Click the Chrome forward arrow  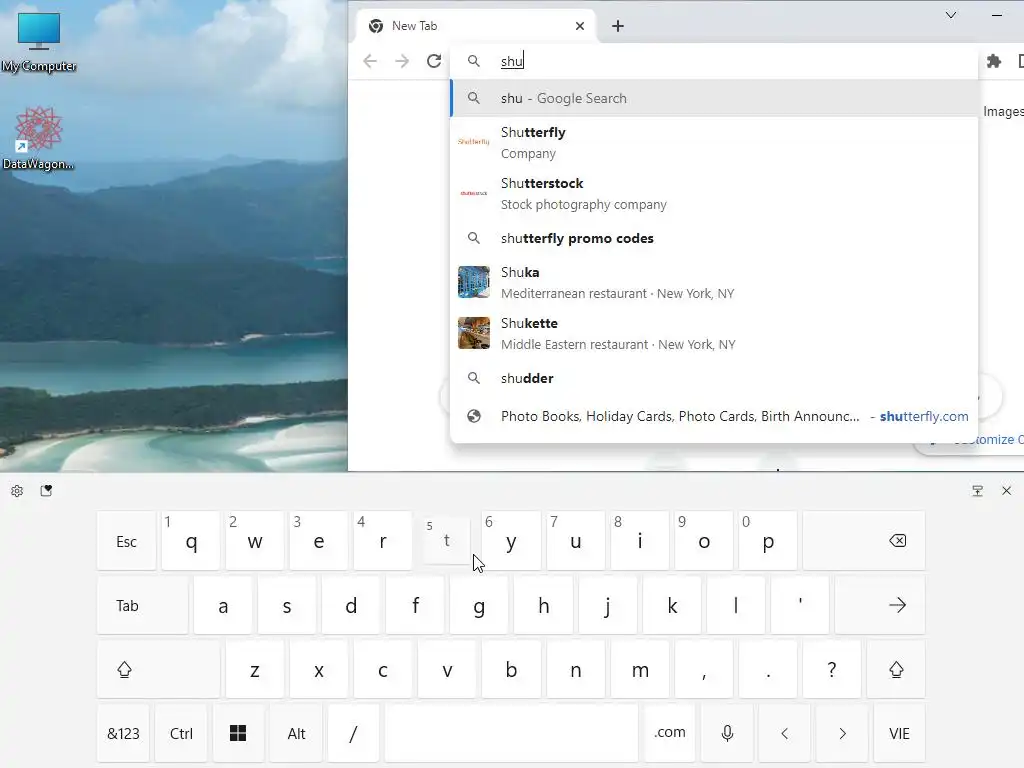[x=402, y=61]
